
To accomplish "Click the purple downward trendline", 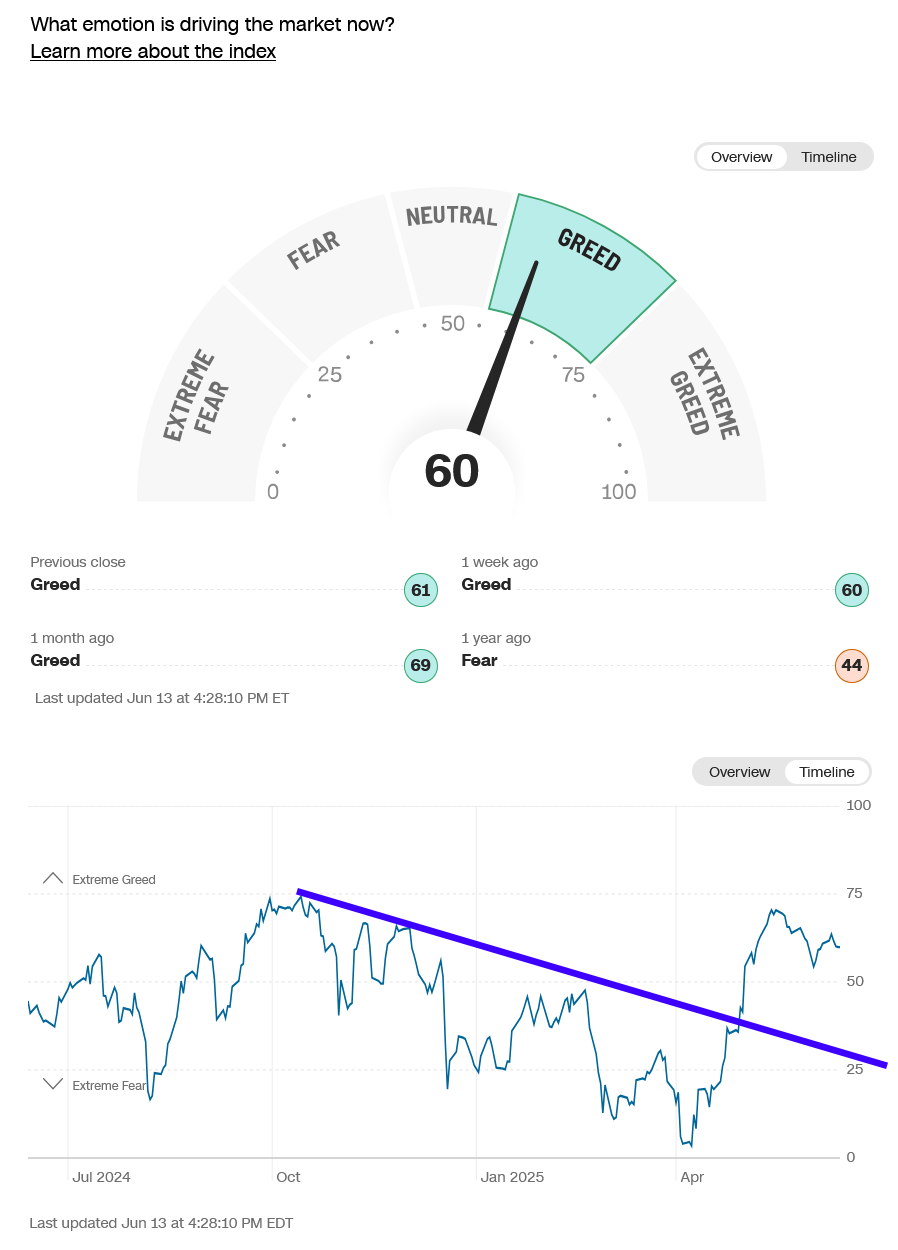I will tap(592, 977).
